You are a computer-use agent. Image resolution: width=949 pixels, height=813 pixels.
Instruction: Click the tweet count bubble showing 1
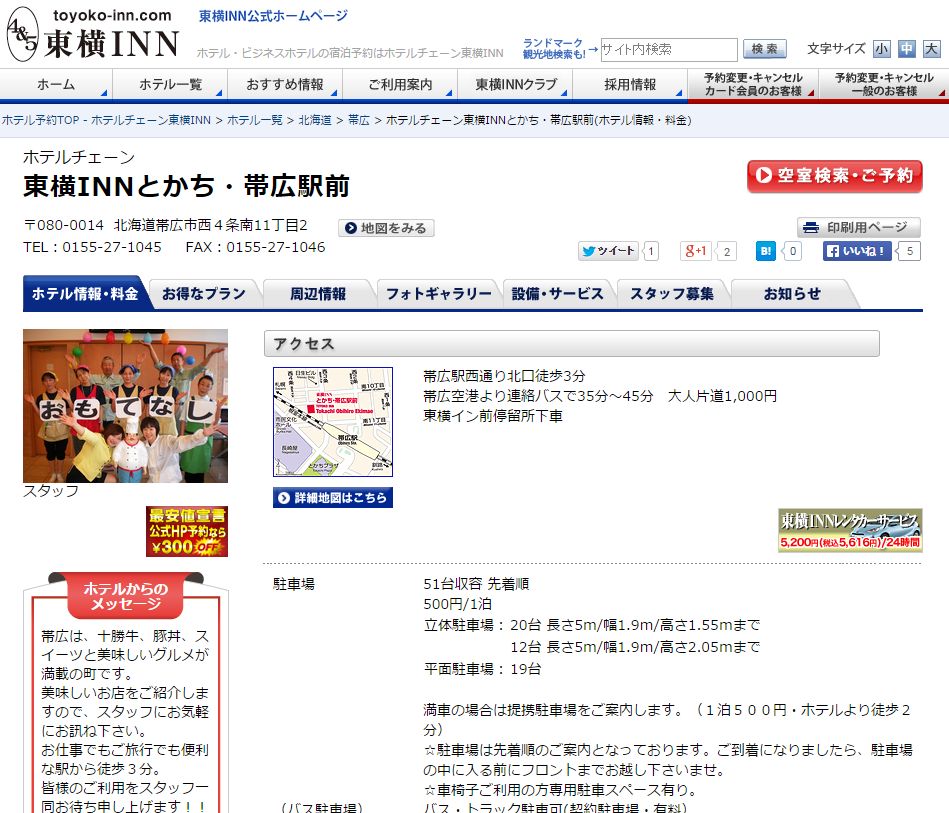tap(651, 251)
